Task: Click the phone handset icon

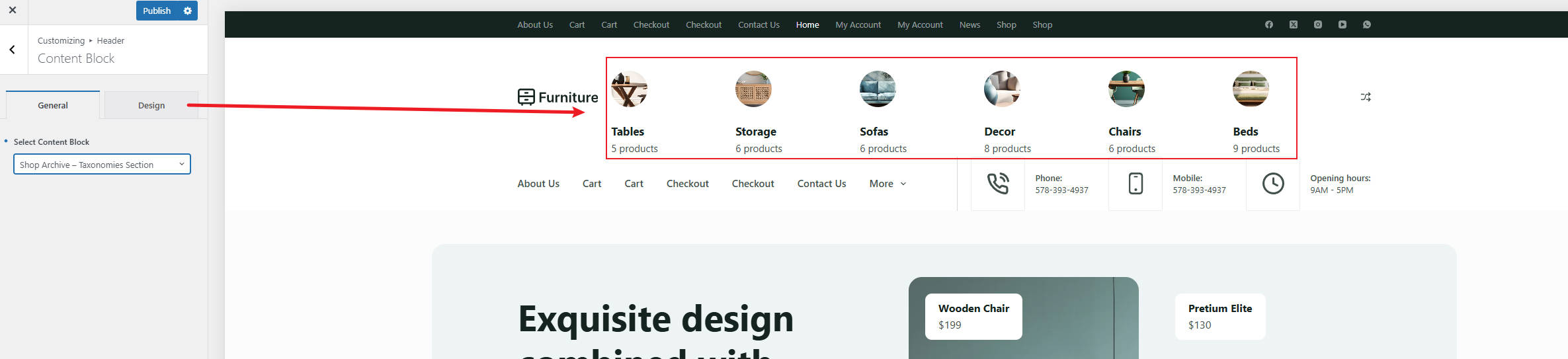Action: pos(997,183)
